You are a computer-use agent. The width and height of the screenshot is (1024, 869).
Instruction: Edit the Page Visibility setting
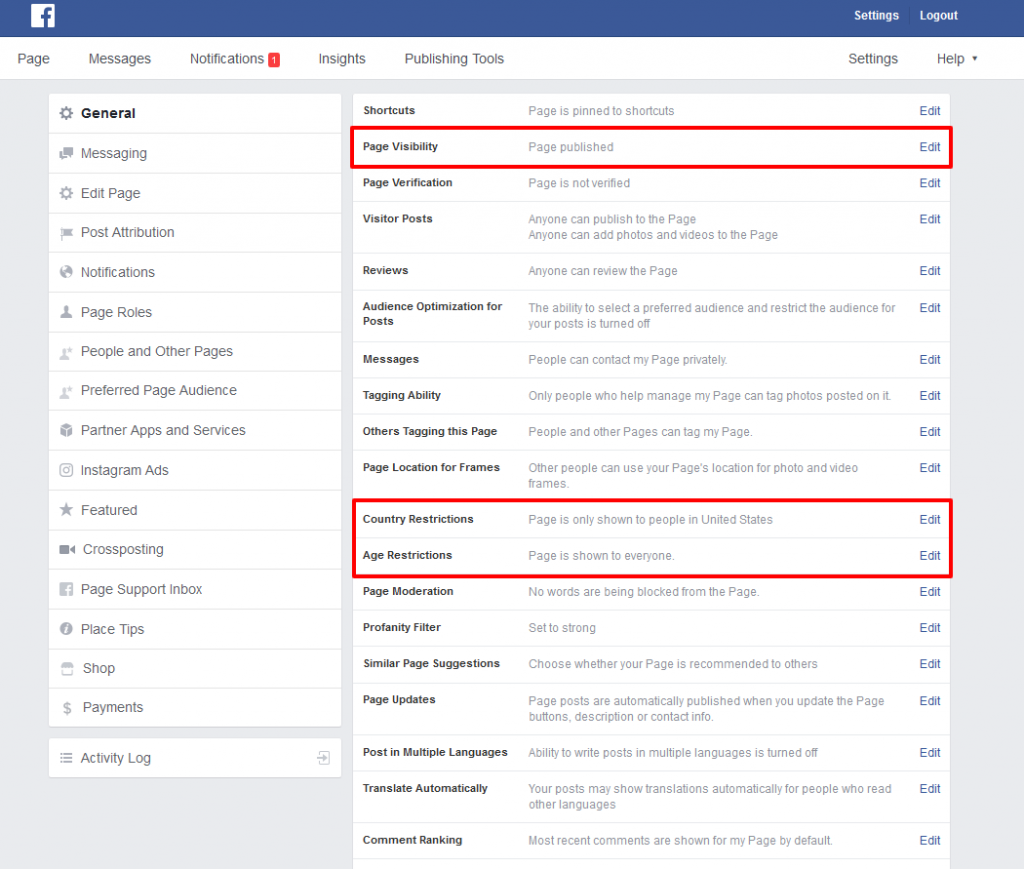tap(929, 147)
